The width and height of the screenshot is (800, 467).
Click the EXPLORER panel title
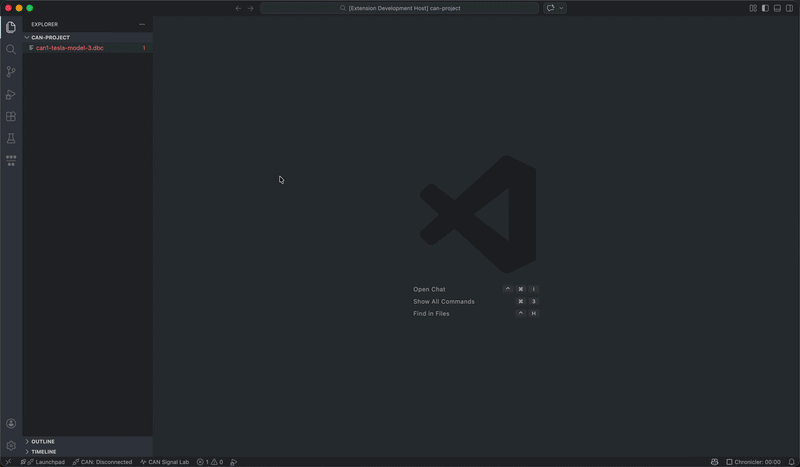[44, 24]
